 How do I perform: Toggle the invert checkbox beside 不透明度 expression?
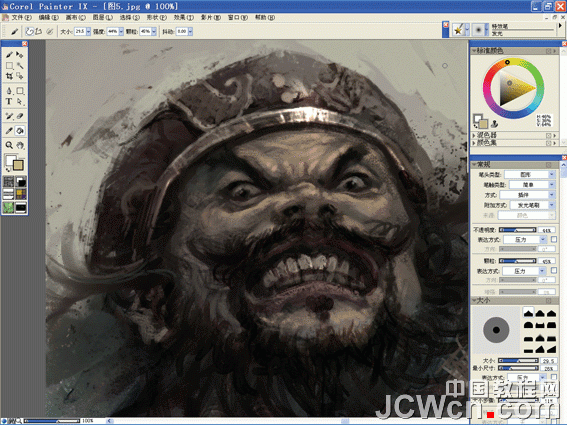click(x=554, y=239)
